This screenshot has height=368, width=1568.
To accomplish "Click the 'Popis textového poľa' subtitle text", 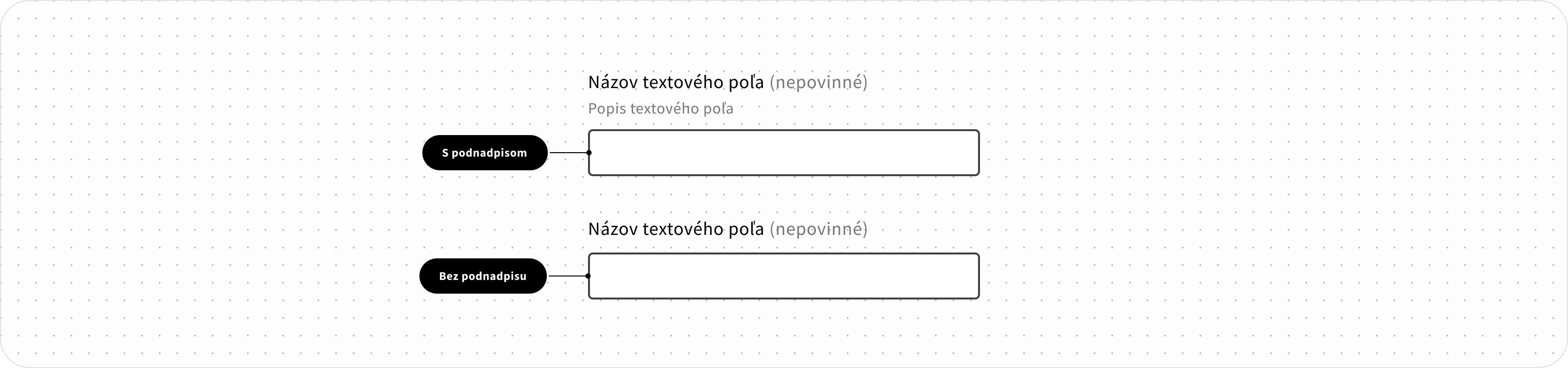I will tap(660, 108).
